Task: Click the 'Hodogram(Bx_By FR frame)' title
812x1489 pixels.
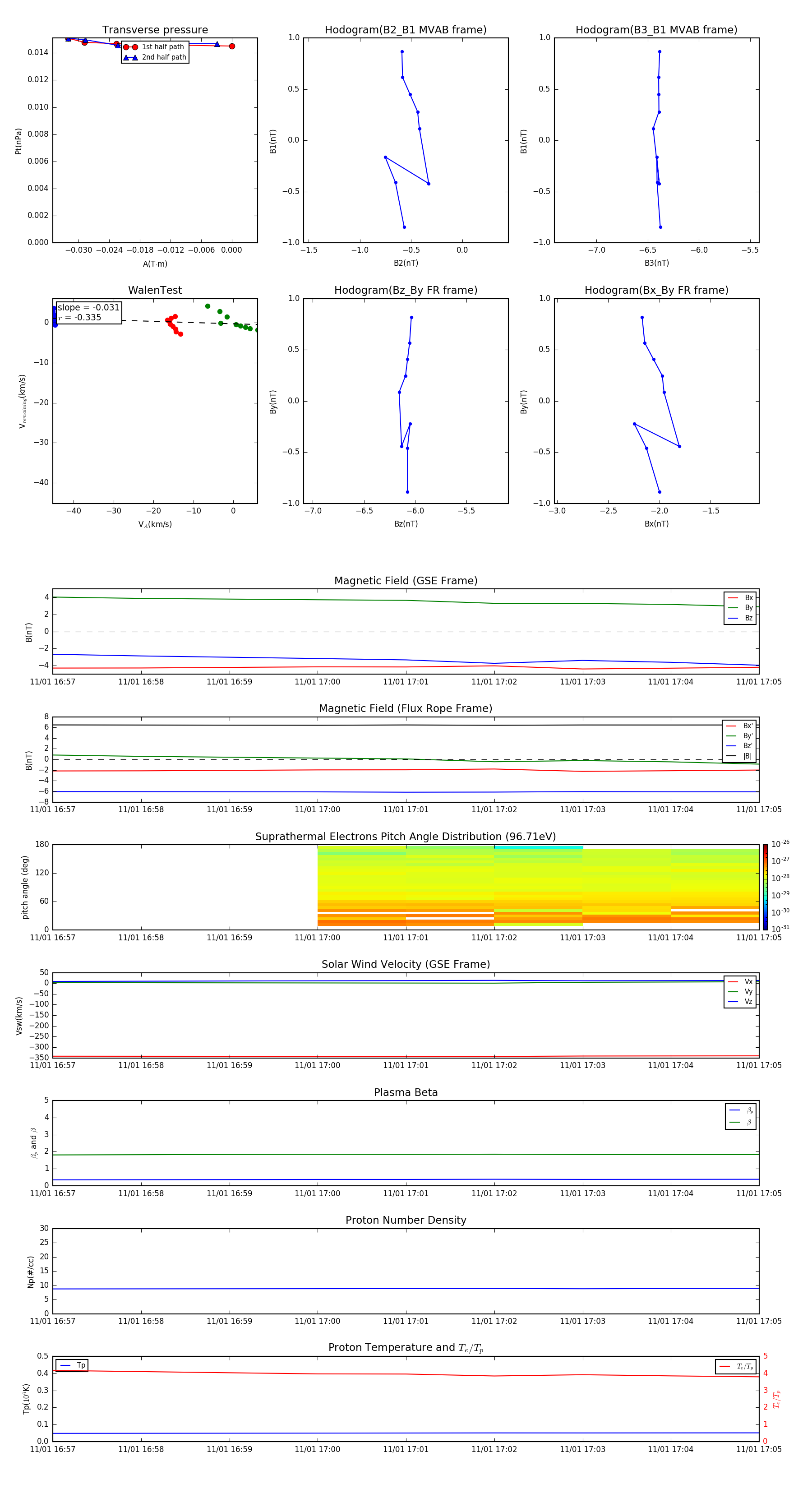Action: [x=656, y=290]
